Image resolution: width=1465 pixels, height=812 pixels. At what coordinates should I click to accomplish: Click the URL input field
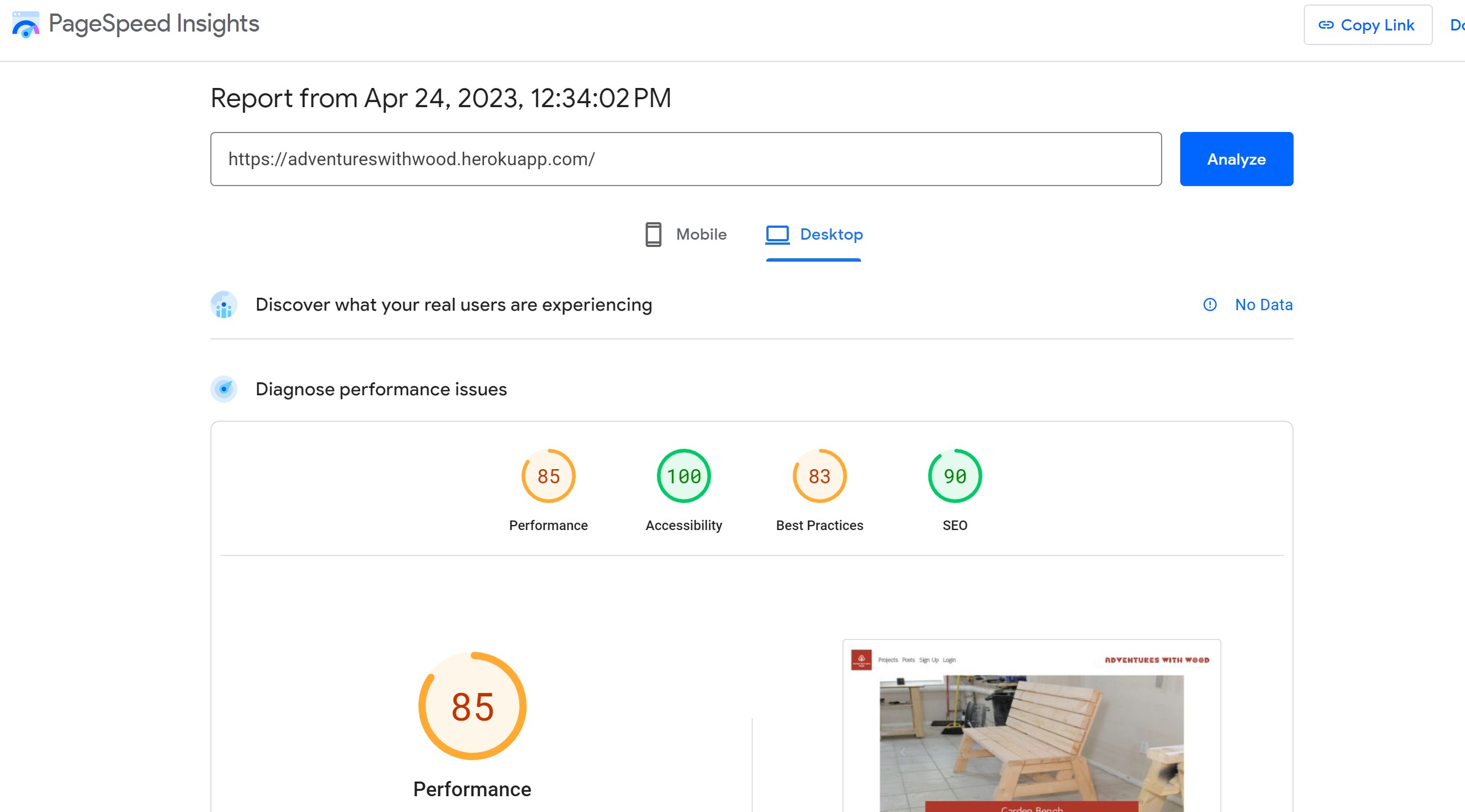point(685,159)
